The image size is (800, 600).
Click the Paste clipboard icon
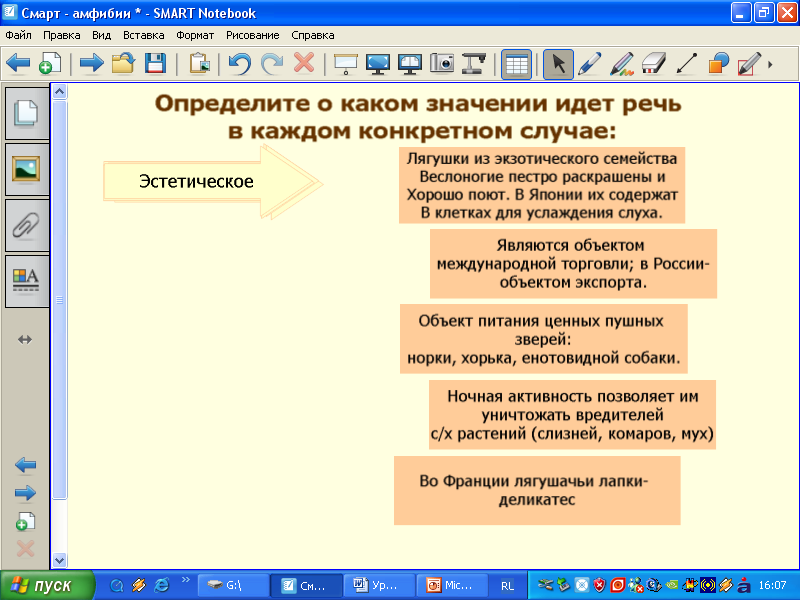click(x=199, y=64)
